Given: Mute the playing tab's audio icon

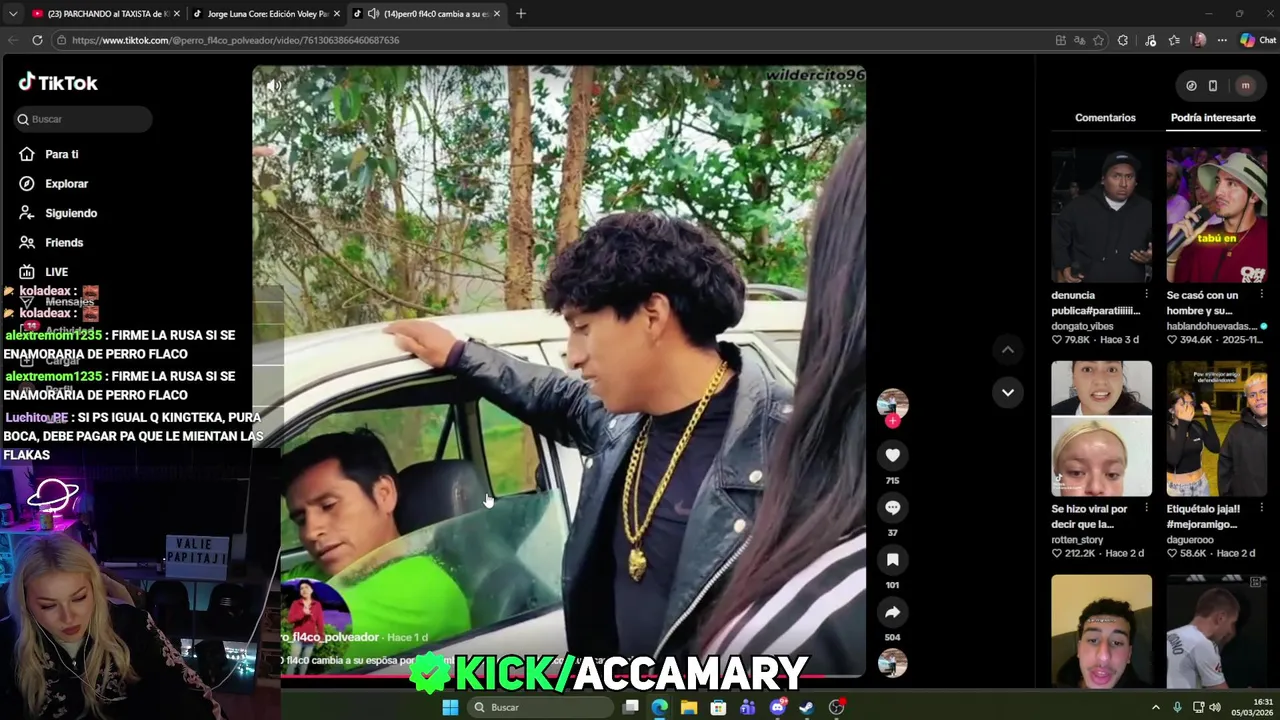Looking at the screenshot, I should click(x=373, y=14).
